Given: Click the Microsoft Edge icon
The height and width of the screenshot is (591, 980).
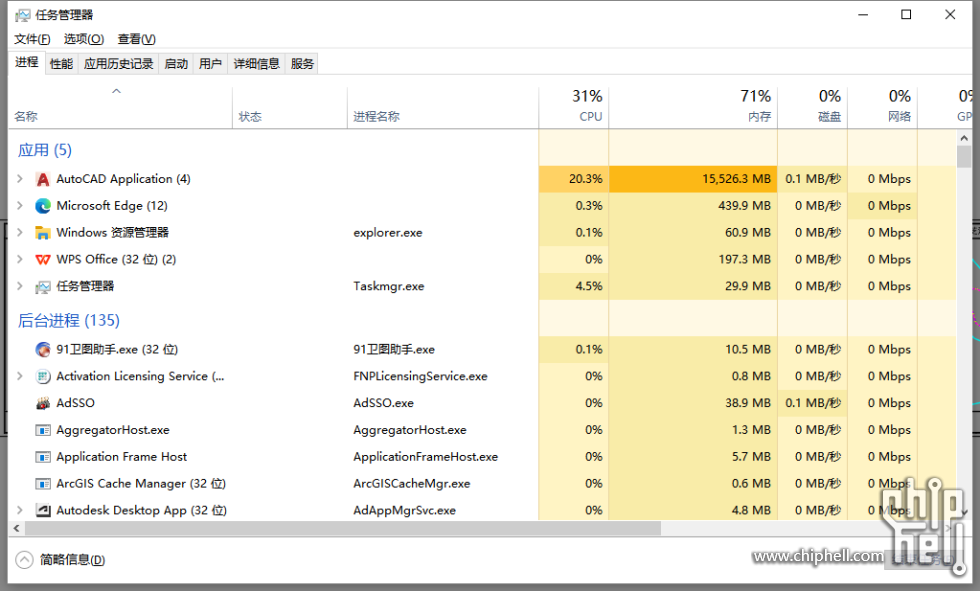Looking at the screenshot, I should 42,206.
